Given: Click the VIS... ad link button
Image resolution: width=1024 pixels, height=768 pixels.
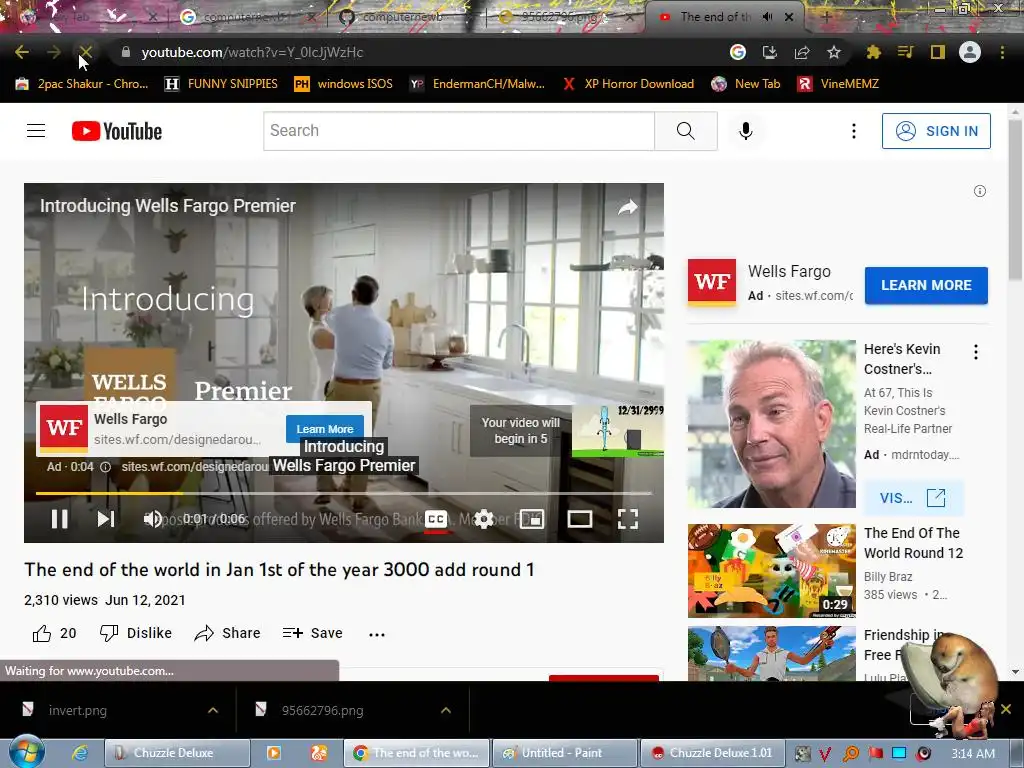Looking at the screenshot, I should 912,498.
